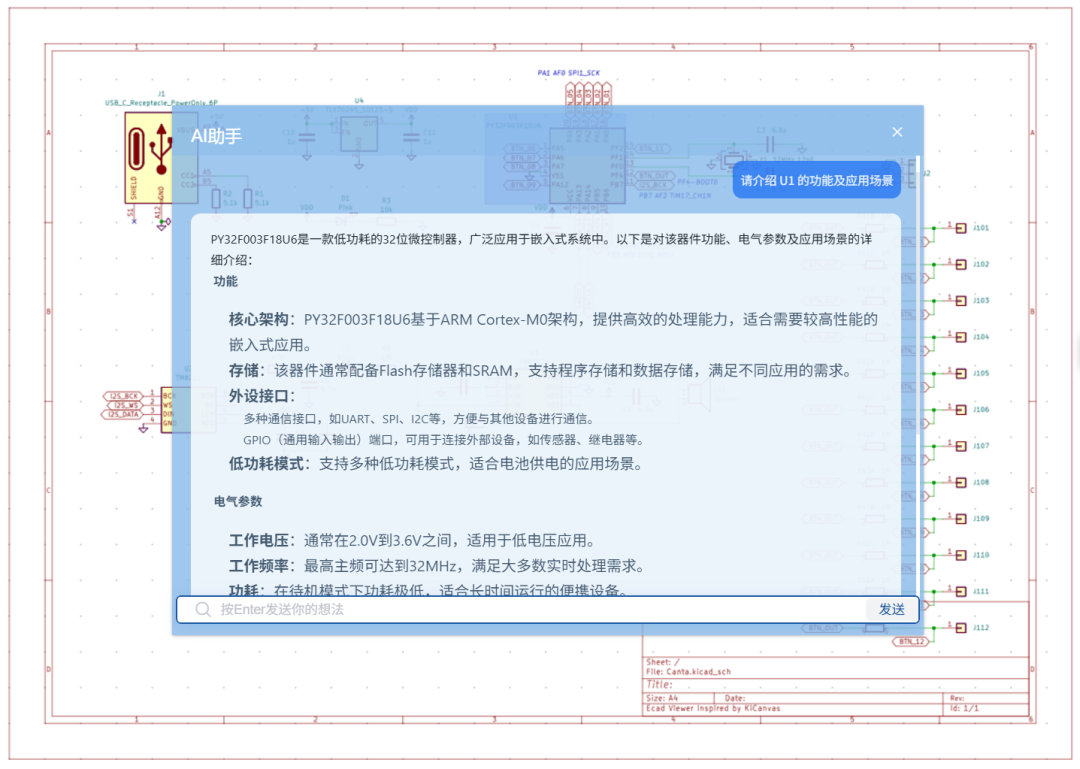Screen dimensions: 1080x769
Task: Select connector J110 in the schematic
Action: pyautogui.click(x=961, y=555)
